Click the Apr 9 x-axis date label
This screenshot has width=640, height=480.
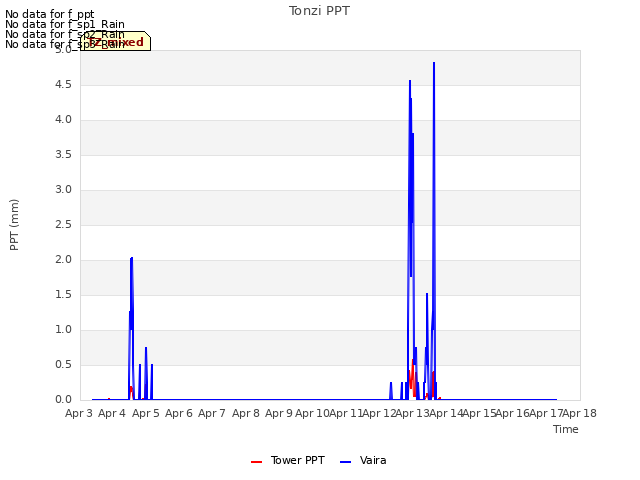[279, 413]
